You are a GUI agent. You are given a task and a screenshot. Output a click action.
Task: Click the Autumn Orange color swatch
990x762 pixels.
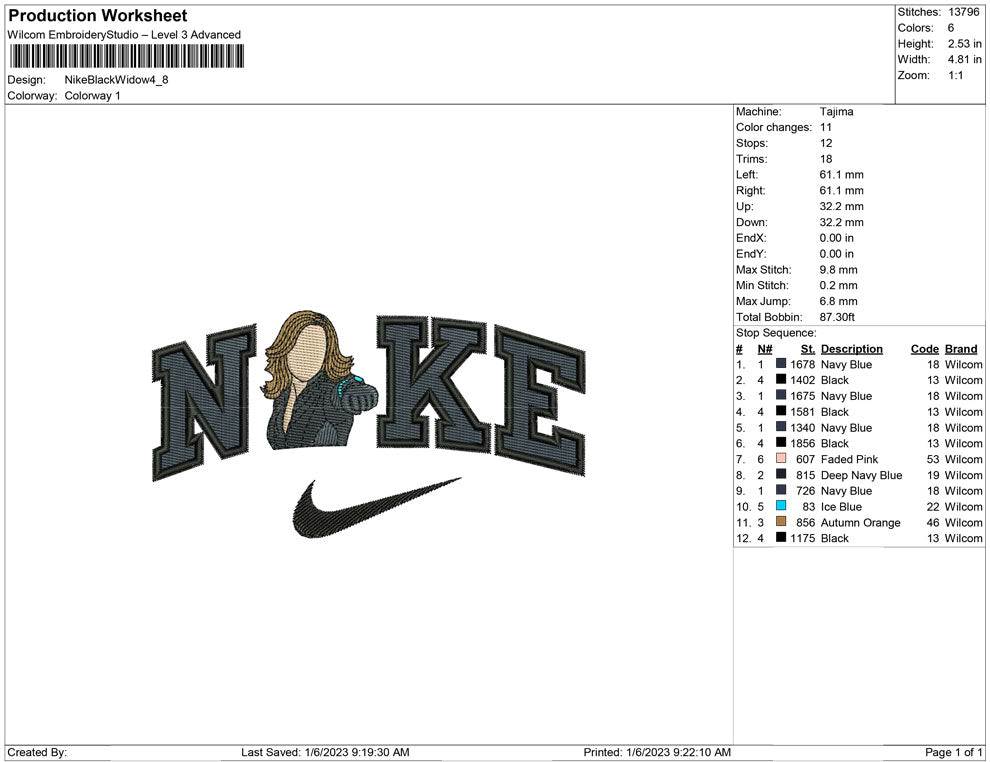(781, 522)
